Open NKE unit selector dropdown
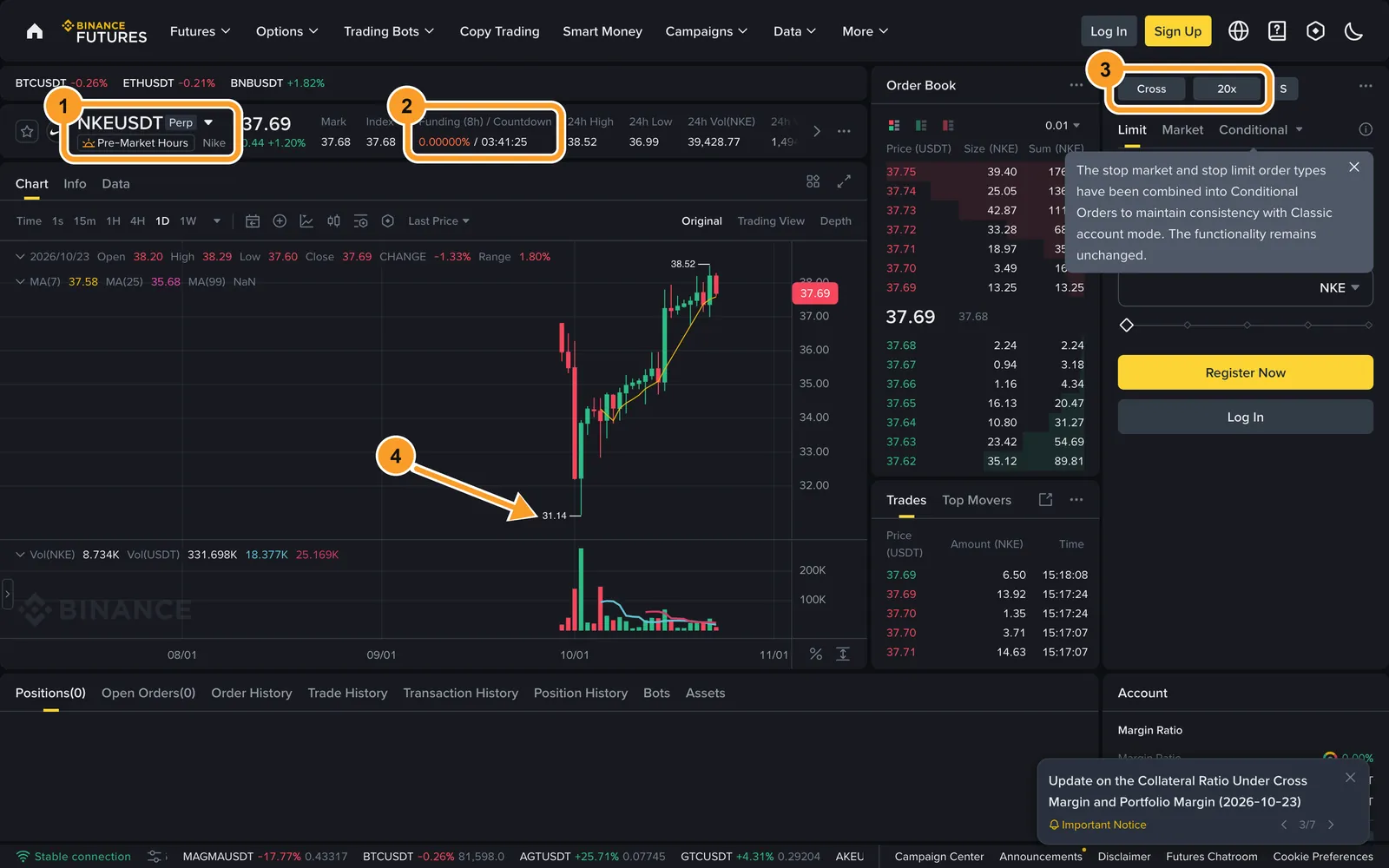Screen dimensions: 1389x868 pos(1340,288)
